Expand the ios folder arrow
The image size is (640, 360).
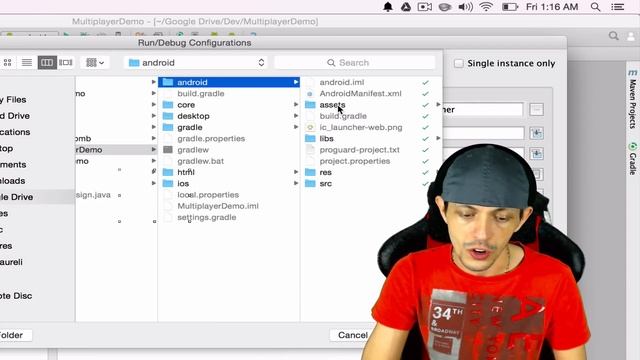point(296,184)
